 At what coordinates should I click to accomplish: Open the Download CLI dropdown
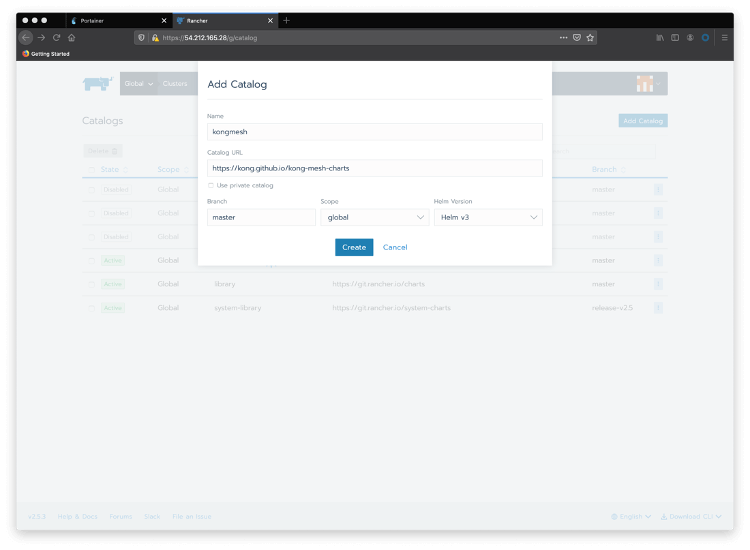click(x=691, y=517)
